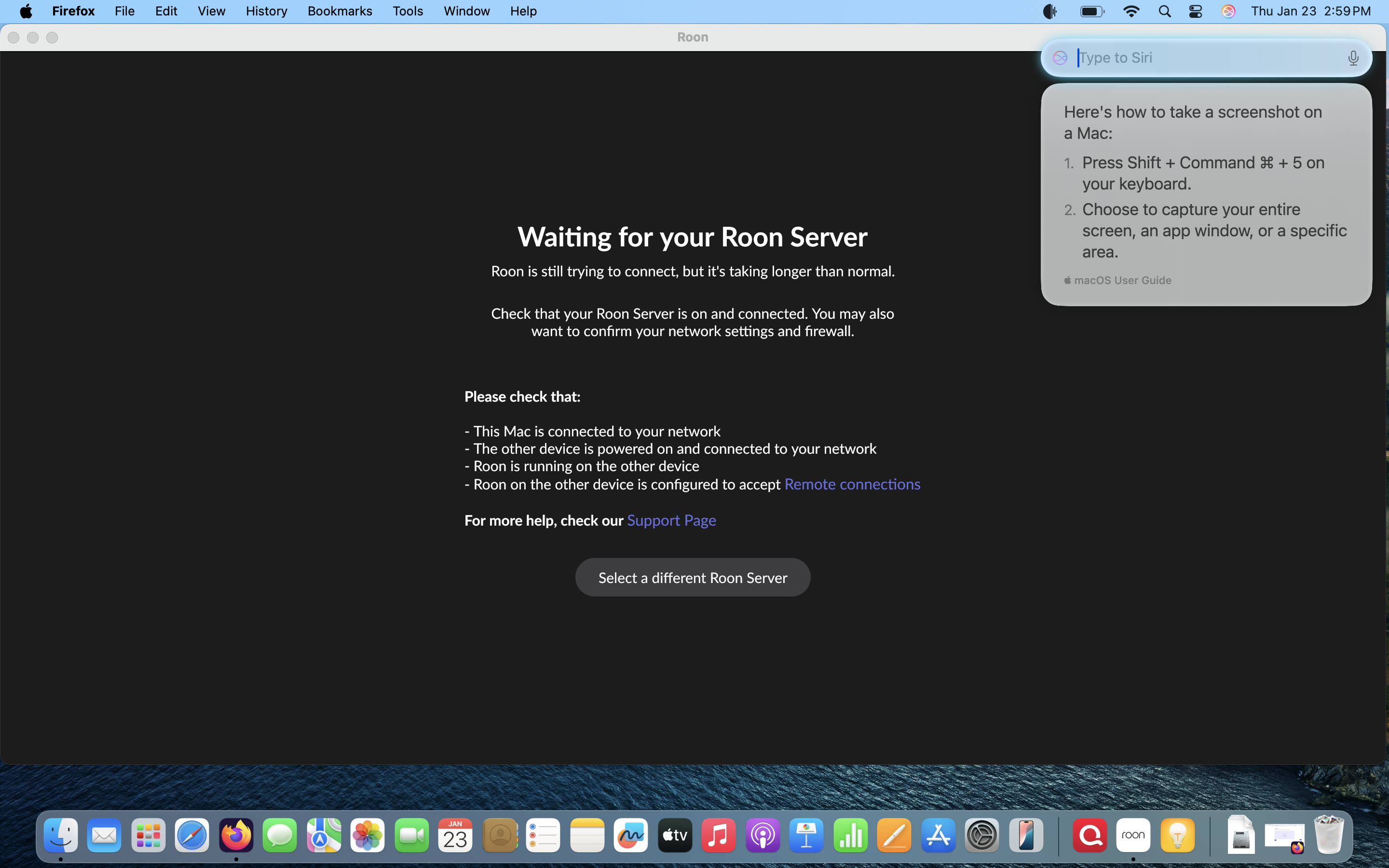Open Contacts from the Dock
This screenshot has height=868, width=1389.
click(x=499, y=835)
